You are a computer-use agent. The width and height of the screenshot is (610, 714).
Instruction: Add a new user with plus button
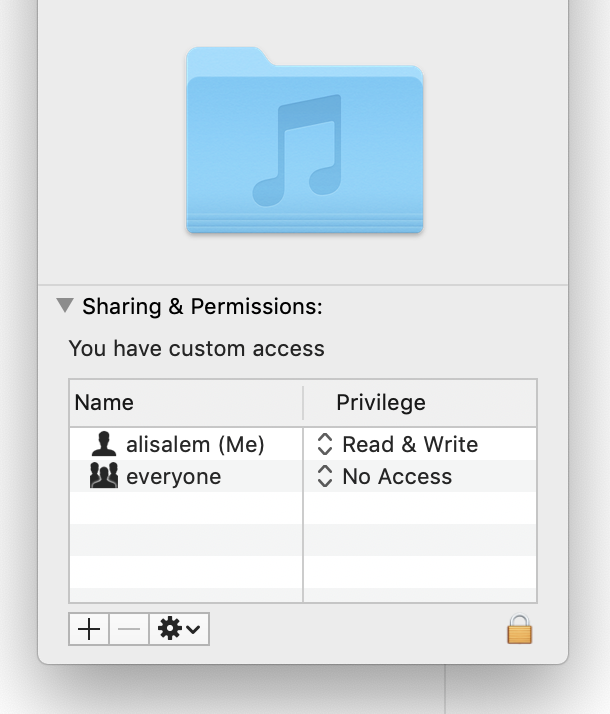point(89,629)
